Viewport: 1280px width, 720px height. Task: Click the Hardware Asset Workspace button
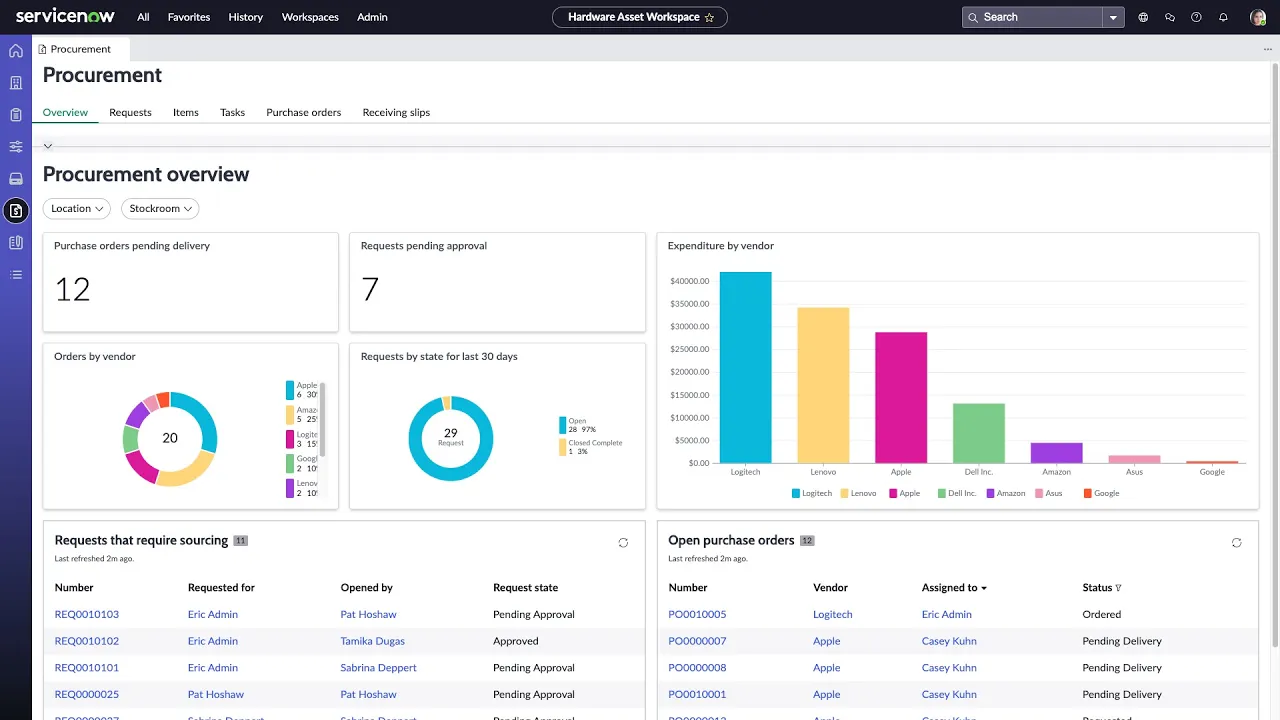tap(640, 17)
